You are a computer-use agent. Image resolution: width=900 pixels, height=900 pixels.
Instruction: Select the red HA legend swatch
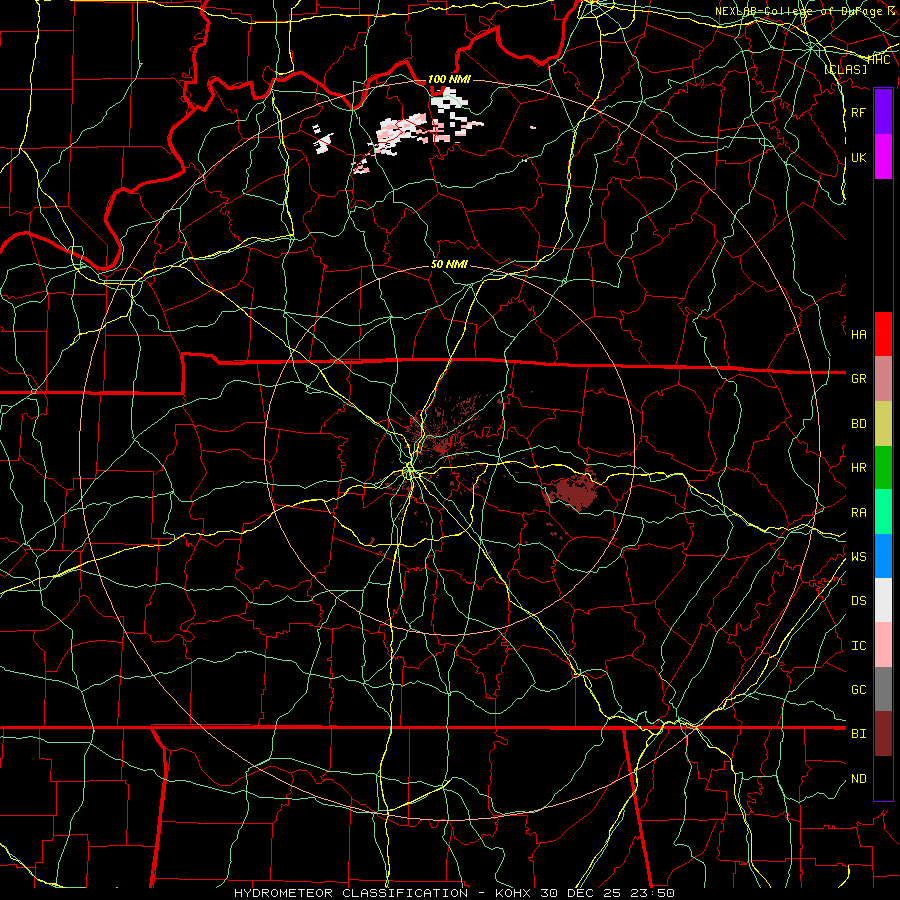tap(883, 334)
